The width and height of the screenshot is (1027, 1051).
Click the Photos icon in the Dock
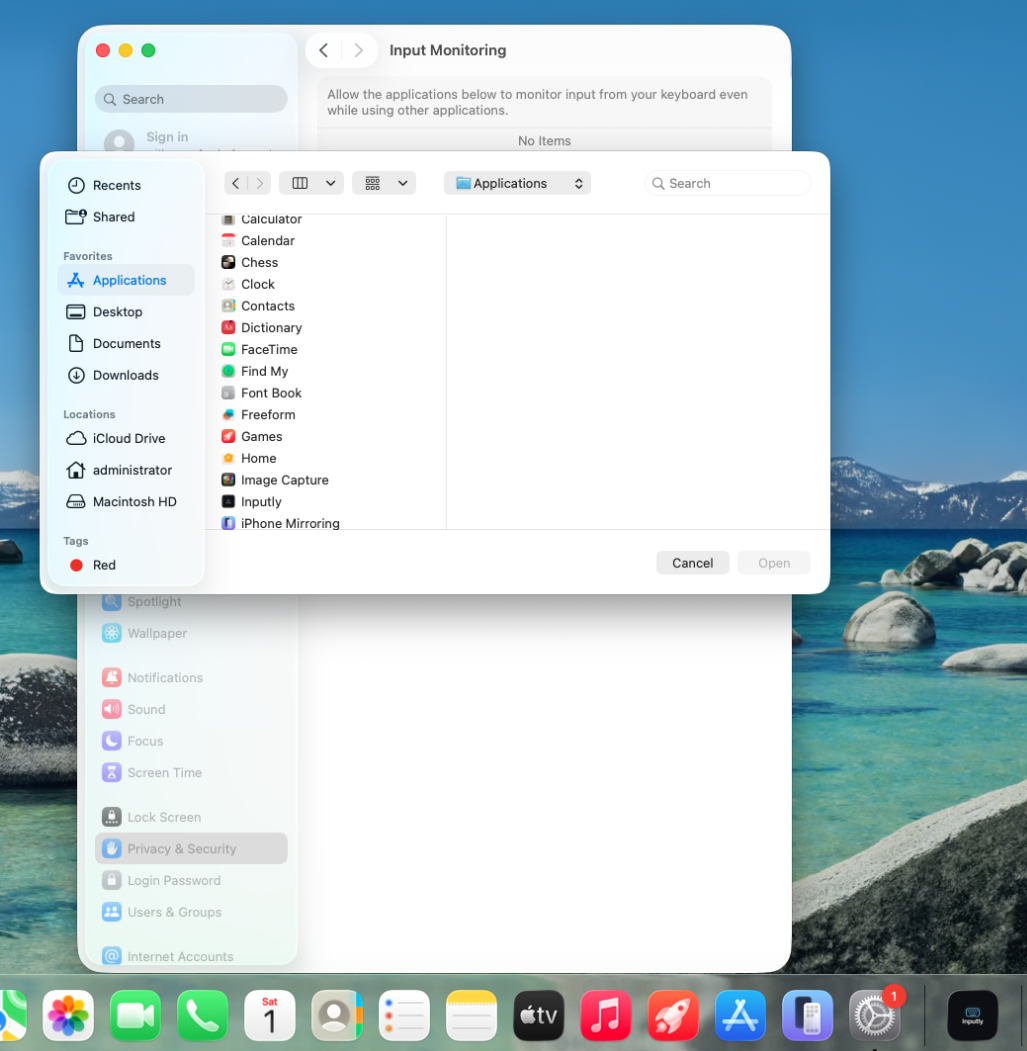click(68, 1016)
